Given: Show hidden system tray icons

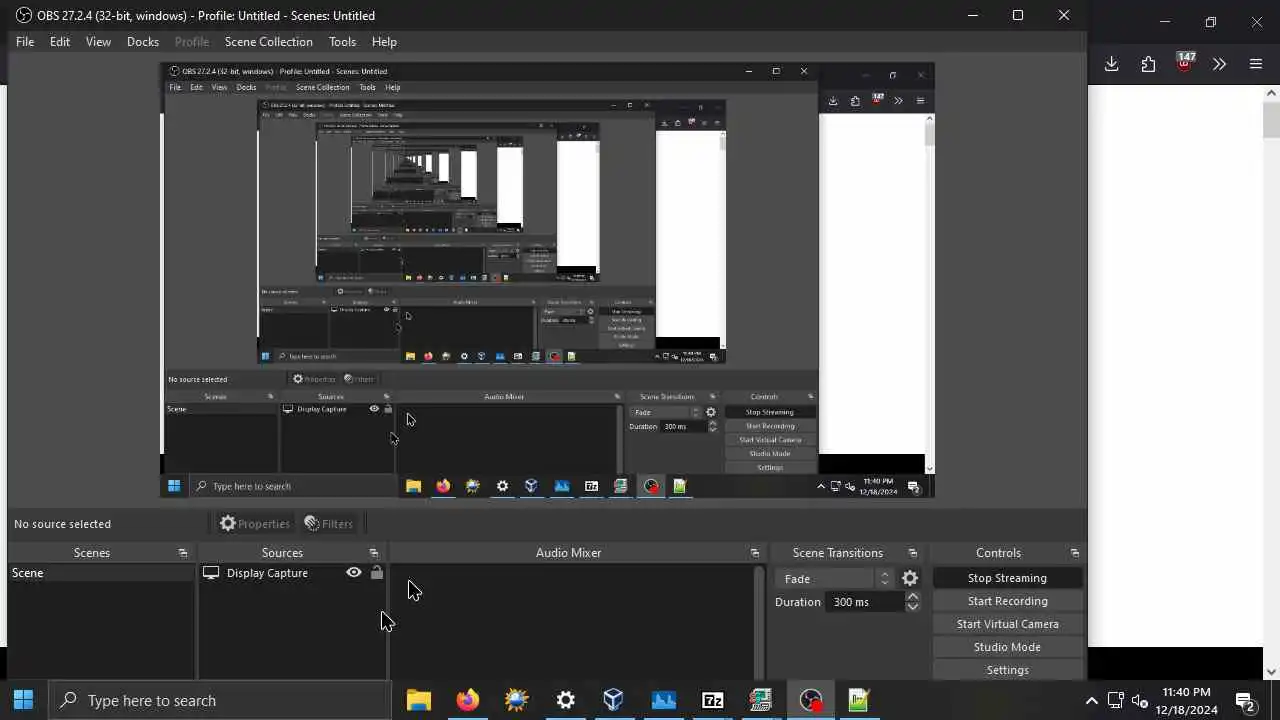Looking at the screenshot, I should click(x=1091, y=701).
